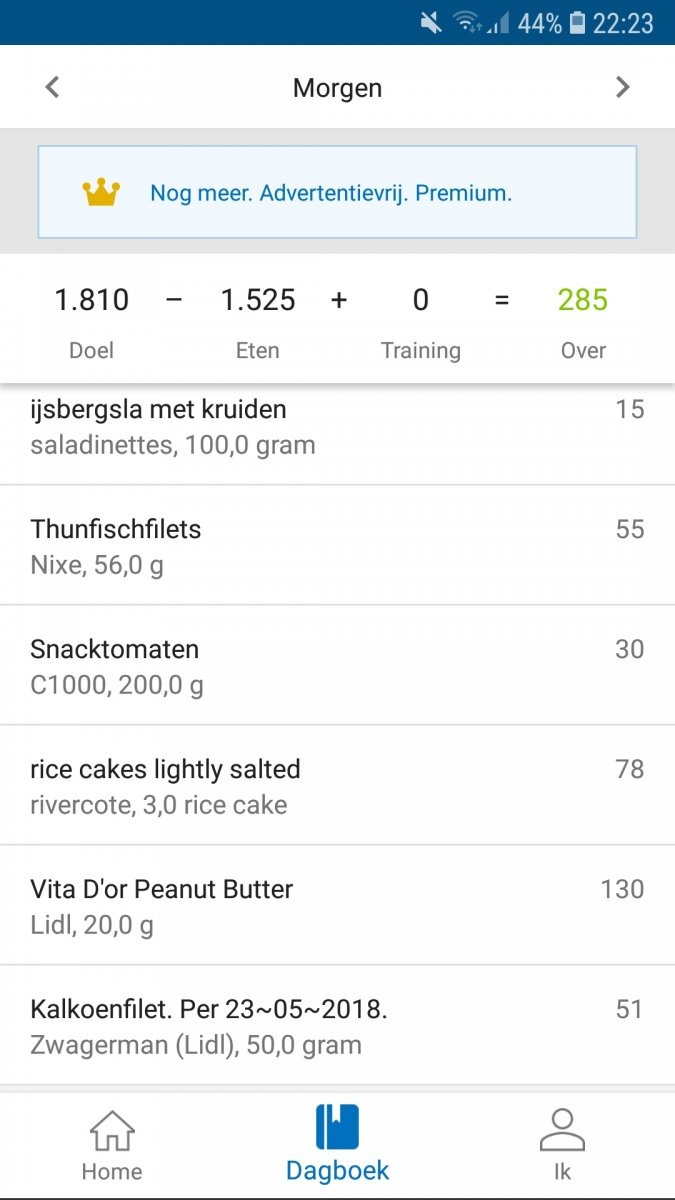Screen dimensions: 675x1200
Task: Tap the green 285 Over calorie value
Action: (x=582, y=300)
